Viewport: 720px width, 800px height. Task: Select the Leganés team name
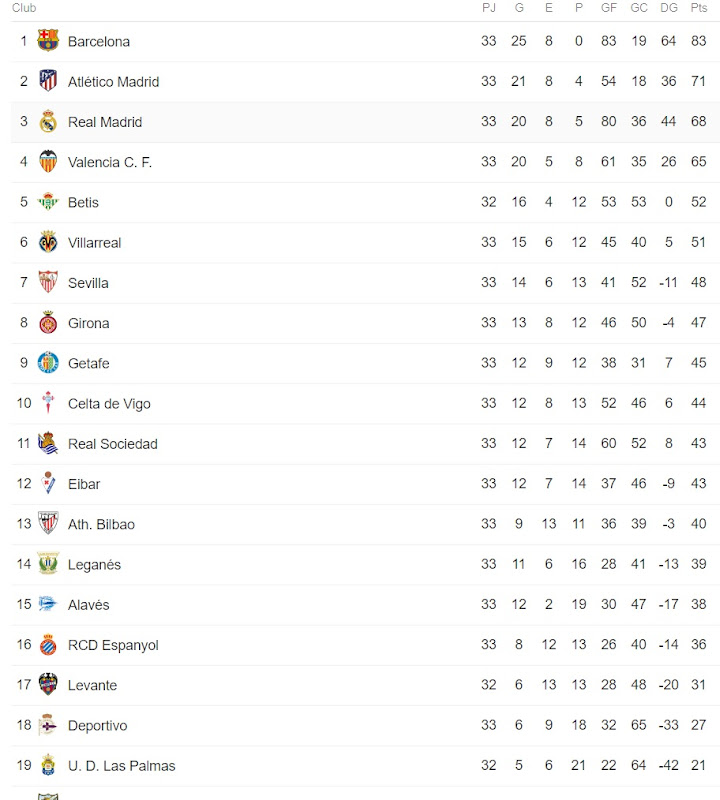coord(94,565)
